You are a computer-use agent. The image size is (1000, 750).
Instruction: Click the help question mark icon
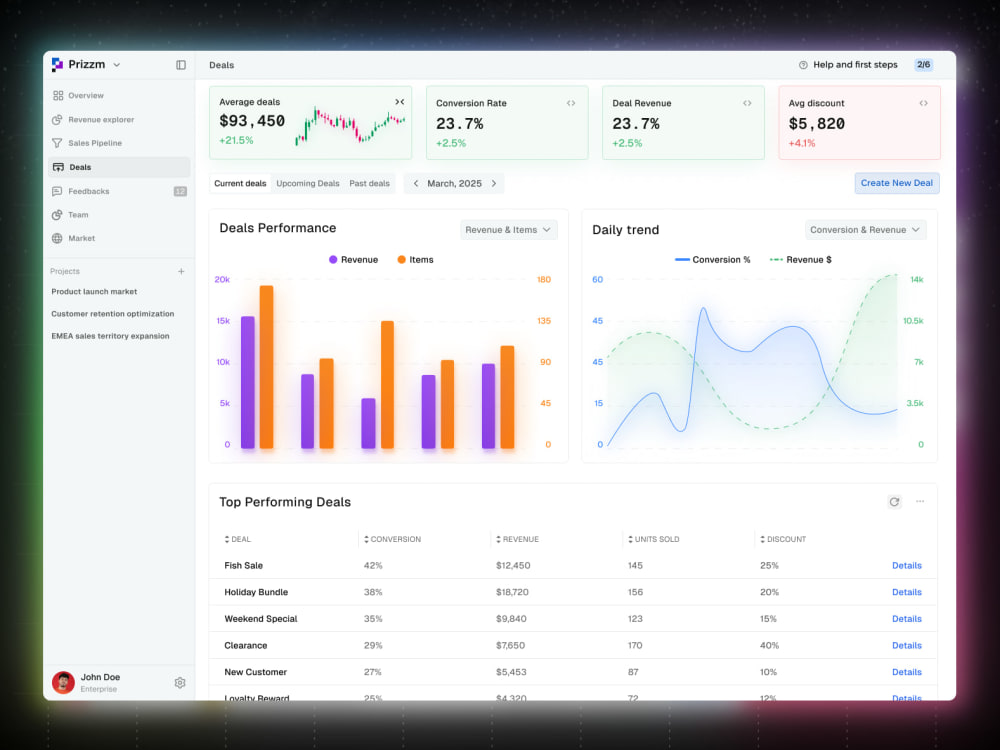pyautogui.click(x=803, y=65)
